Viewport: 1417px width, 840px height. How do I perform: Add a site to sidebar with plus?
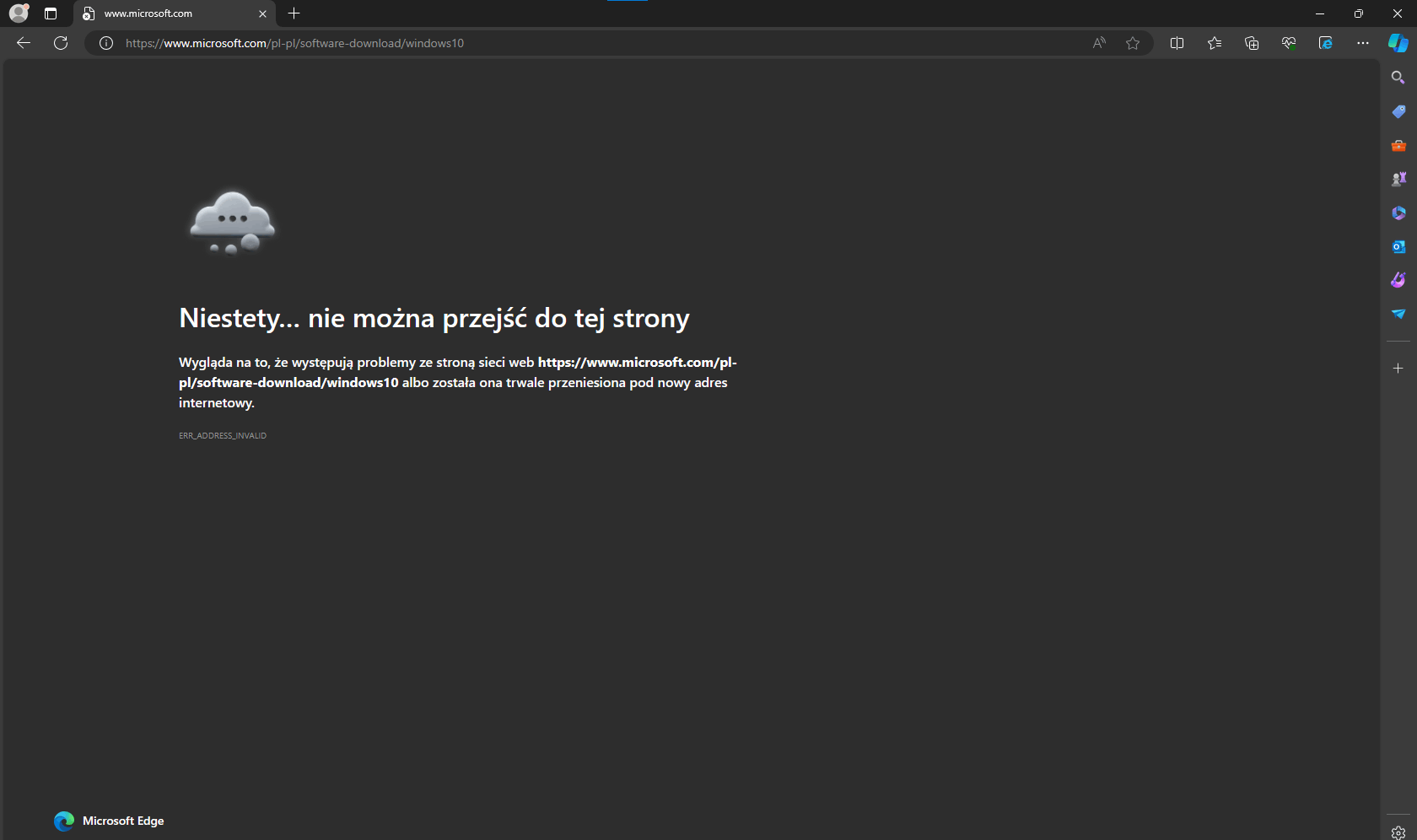click(x=1398, y=369)
